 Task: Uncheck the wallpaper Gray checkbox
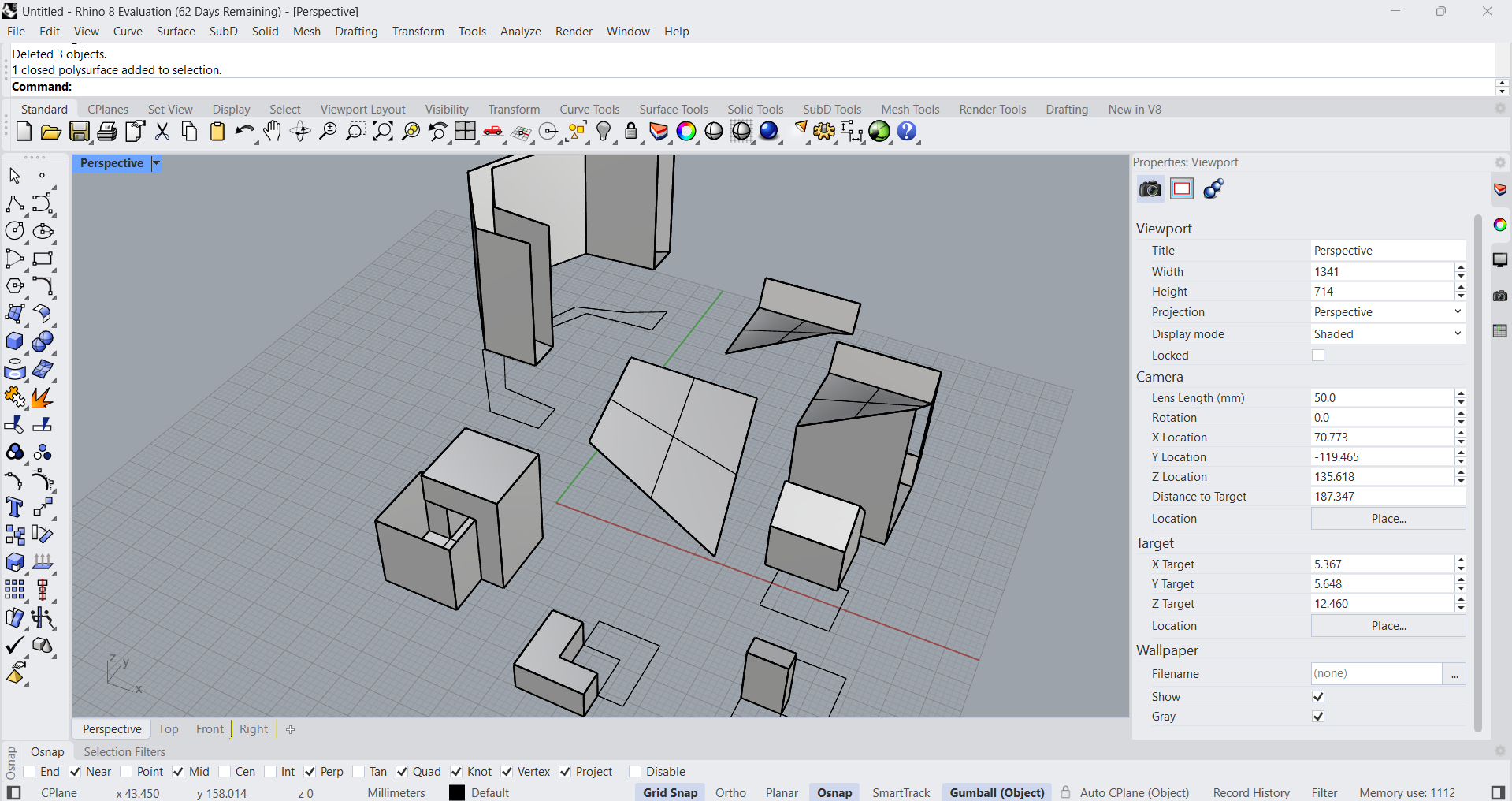pyautogui.click(x=1318, y=717)
